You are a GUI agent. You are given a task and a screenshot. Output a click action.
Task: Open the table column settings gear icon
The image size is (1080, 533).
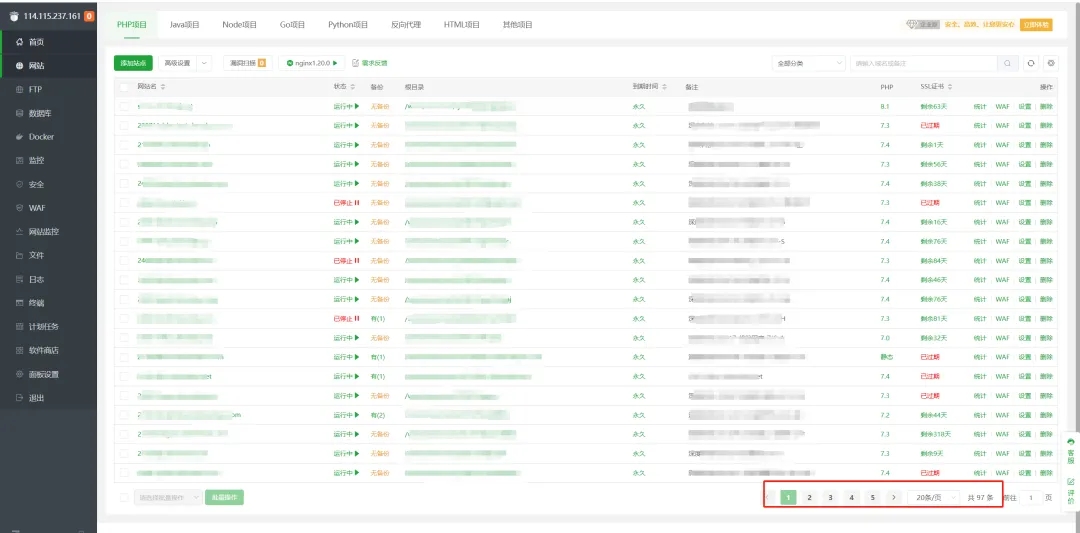(1049, 63)
